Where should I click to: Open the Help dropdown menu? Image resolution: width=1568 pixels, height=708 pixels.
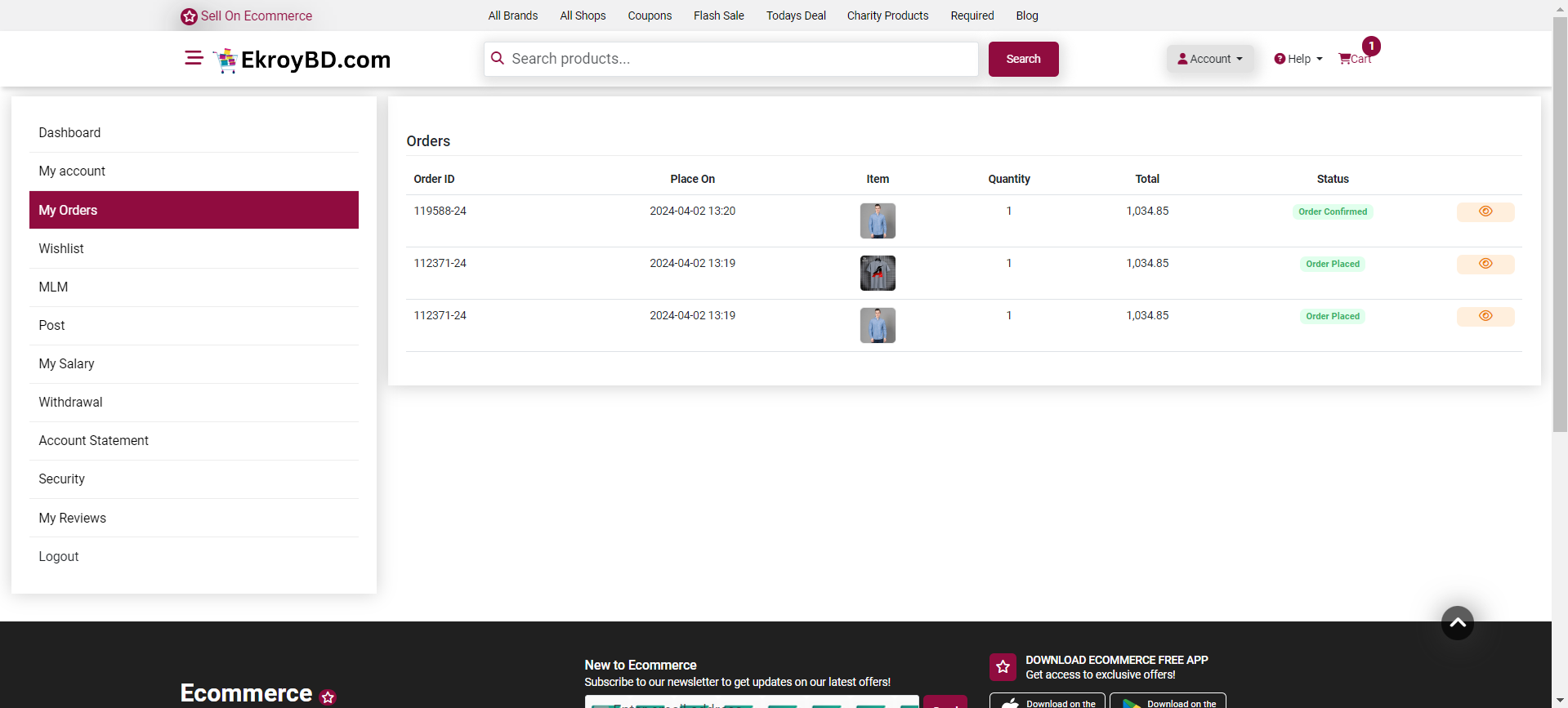1298,59
